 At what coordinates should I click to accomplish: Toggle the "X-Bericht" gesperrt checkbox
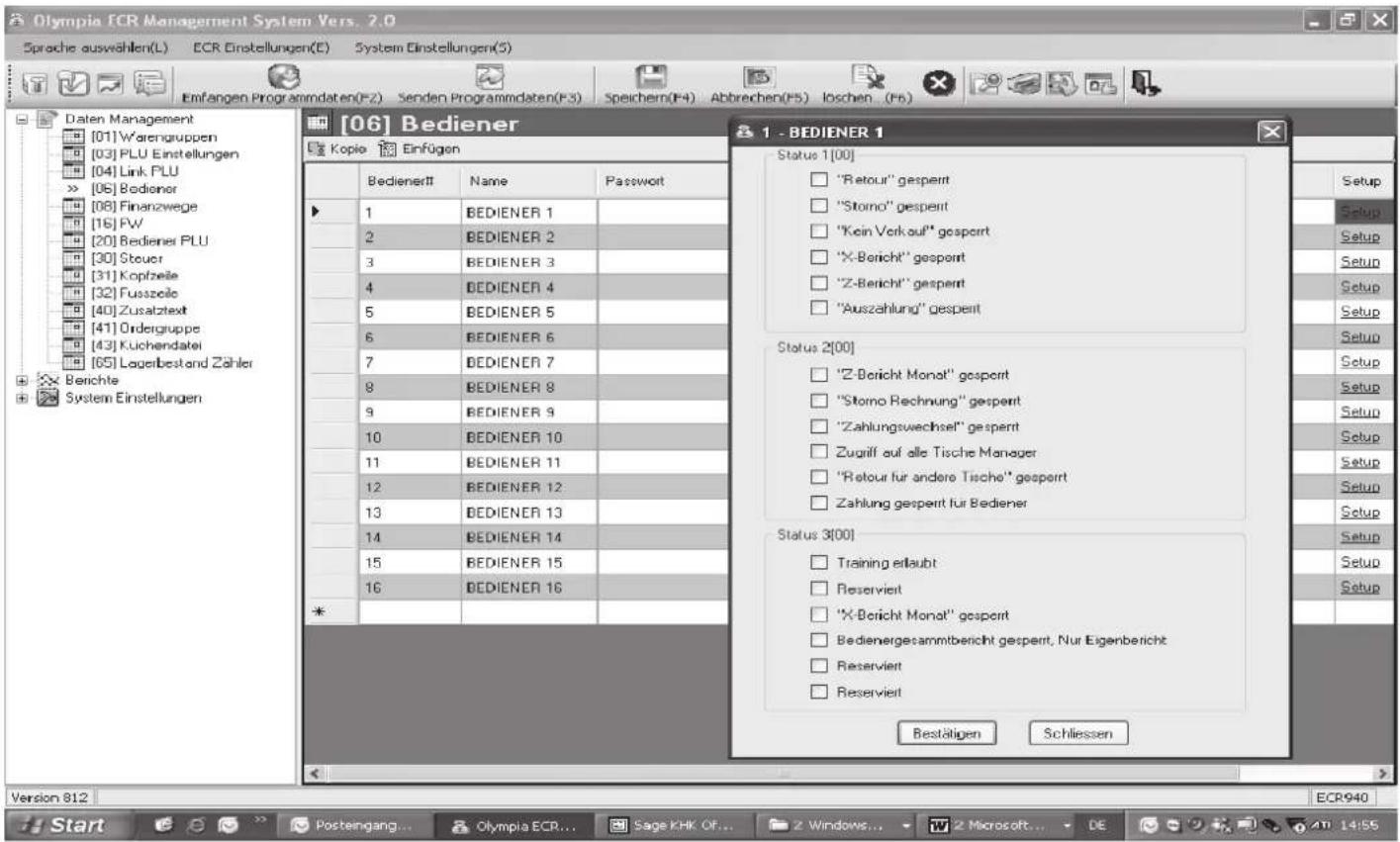click(818, 257)
